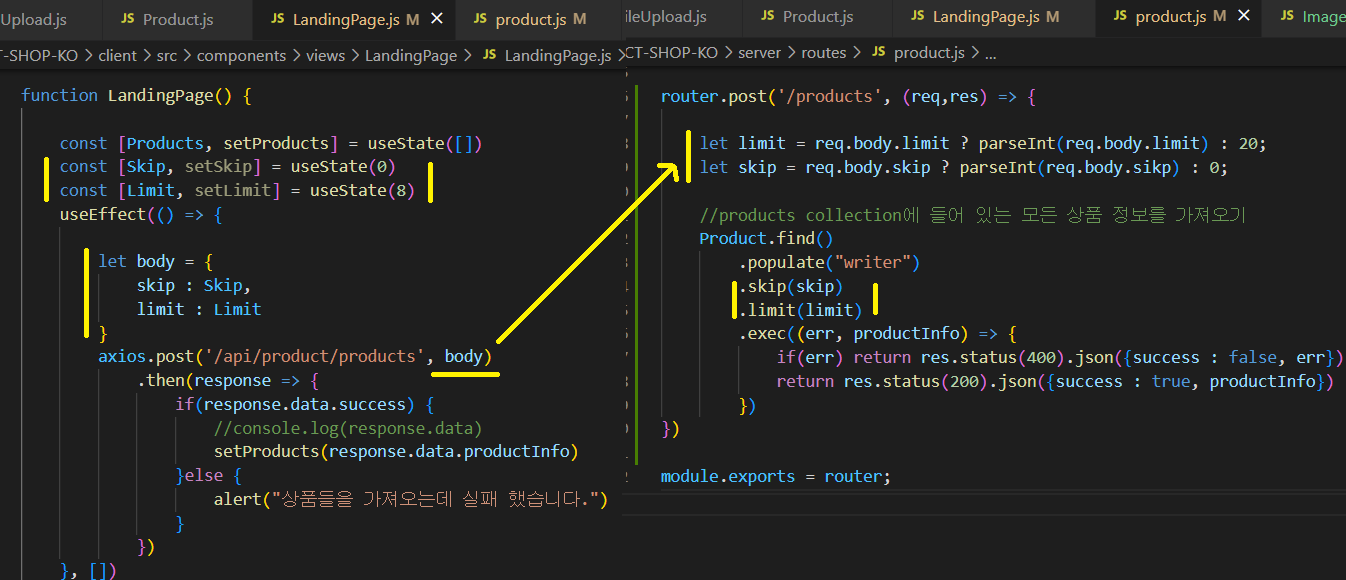Open the product.js file breadcrumb

pyautogui.click(x=917, y=52)
